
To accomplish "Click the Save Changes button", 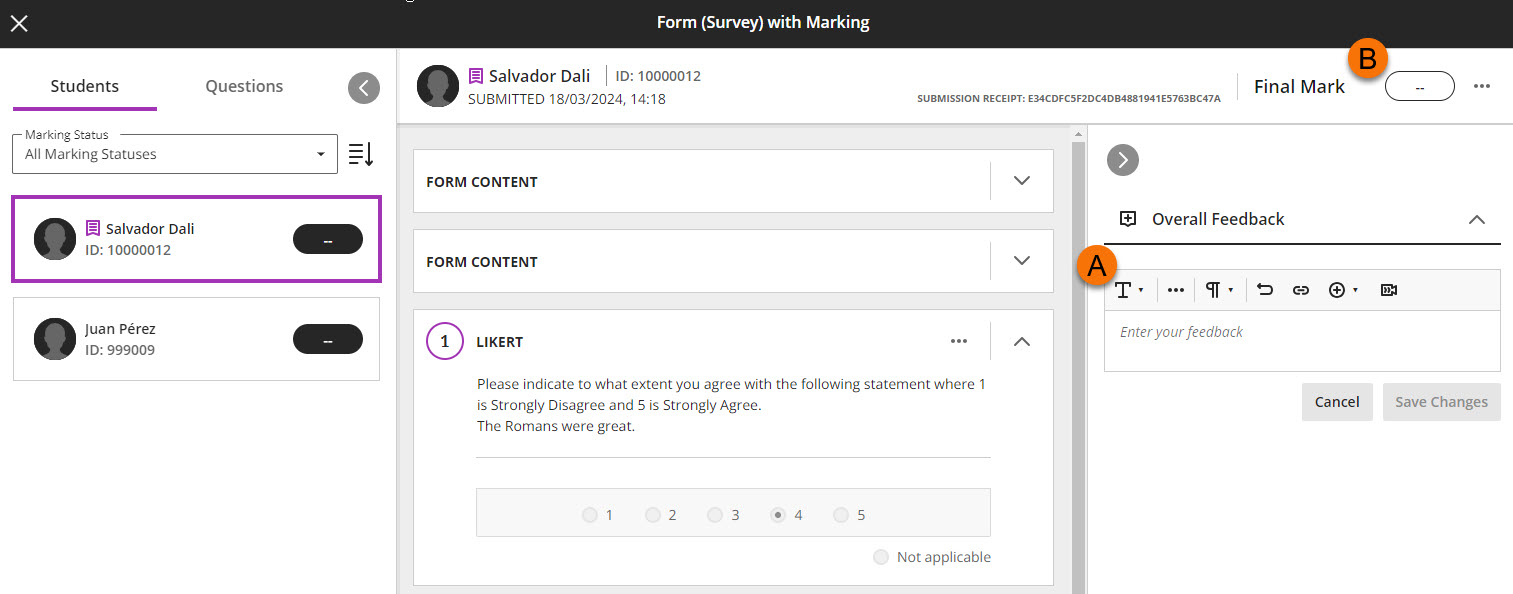I will (1441, 402).
